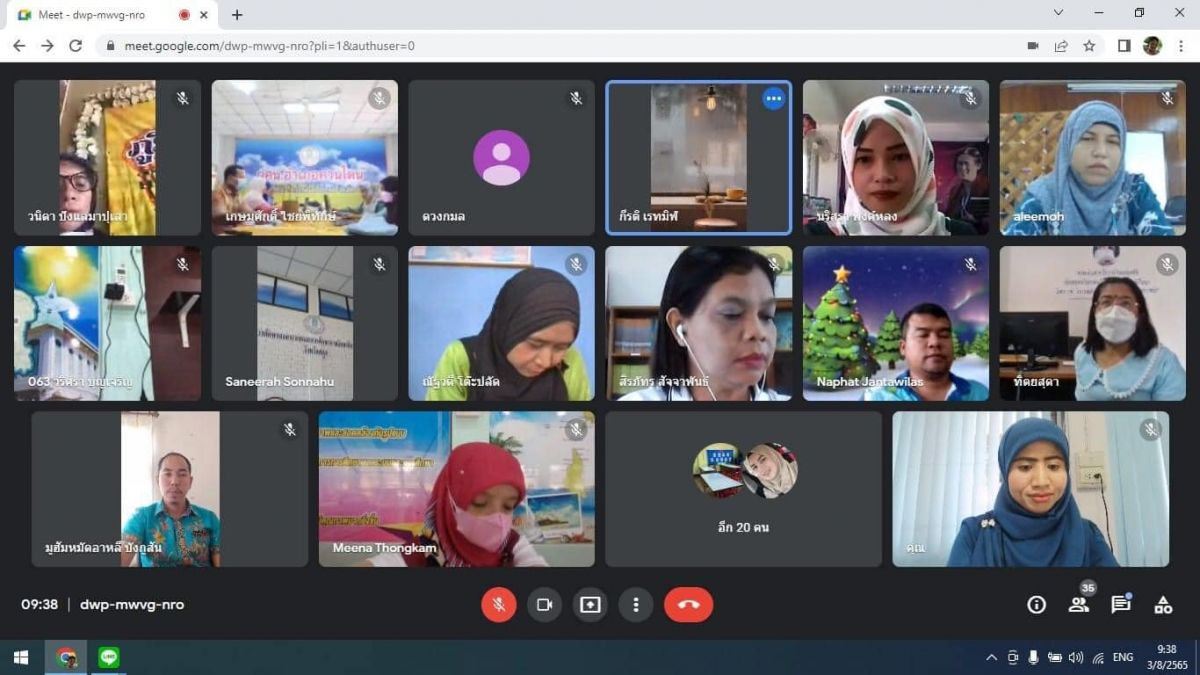
Task: Expand the system tray hidden icons chevron
Action: [991, 658]
